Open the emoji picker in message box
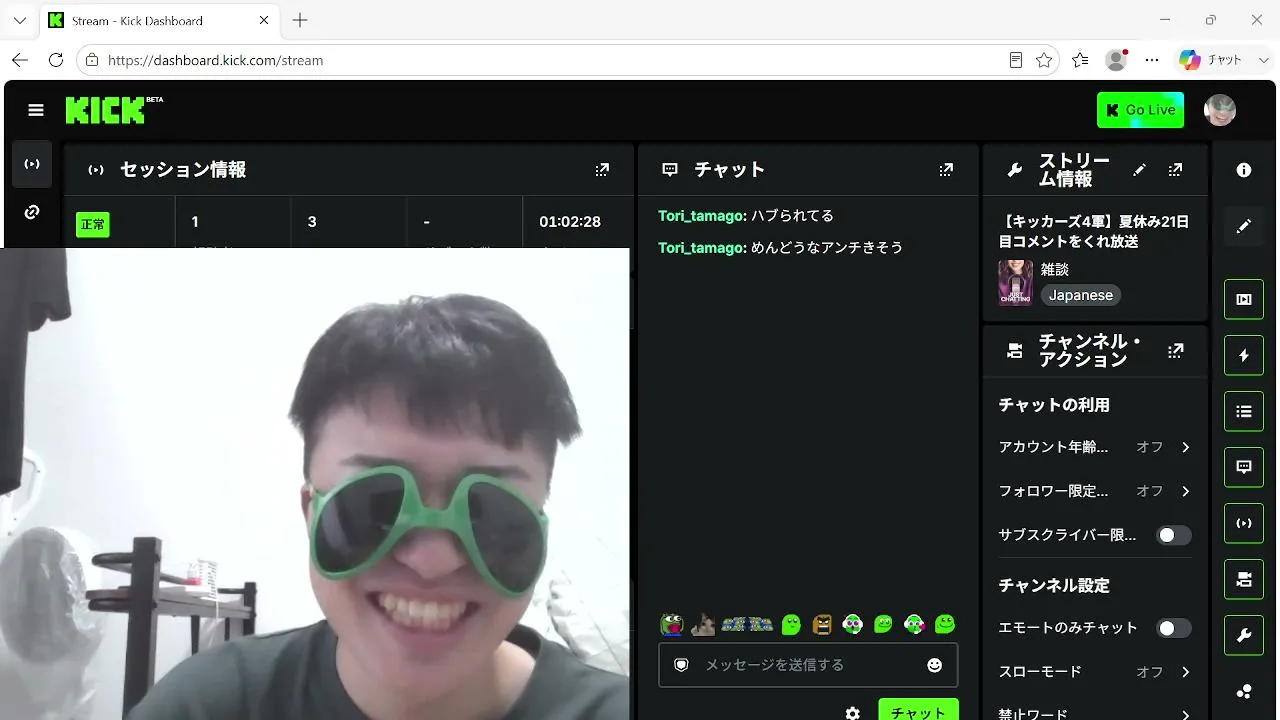This screenshot has width=1280, height=720. click(x=935, y=665)
